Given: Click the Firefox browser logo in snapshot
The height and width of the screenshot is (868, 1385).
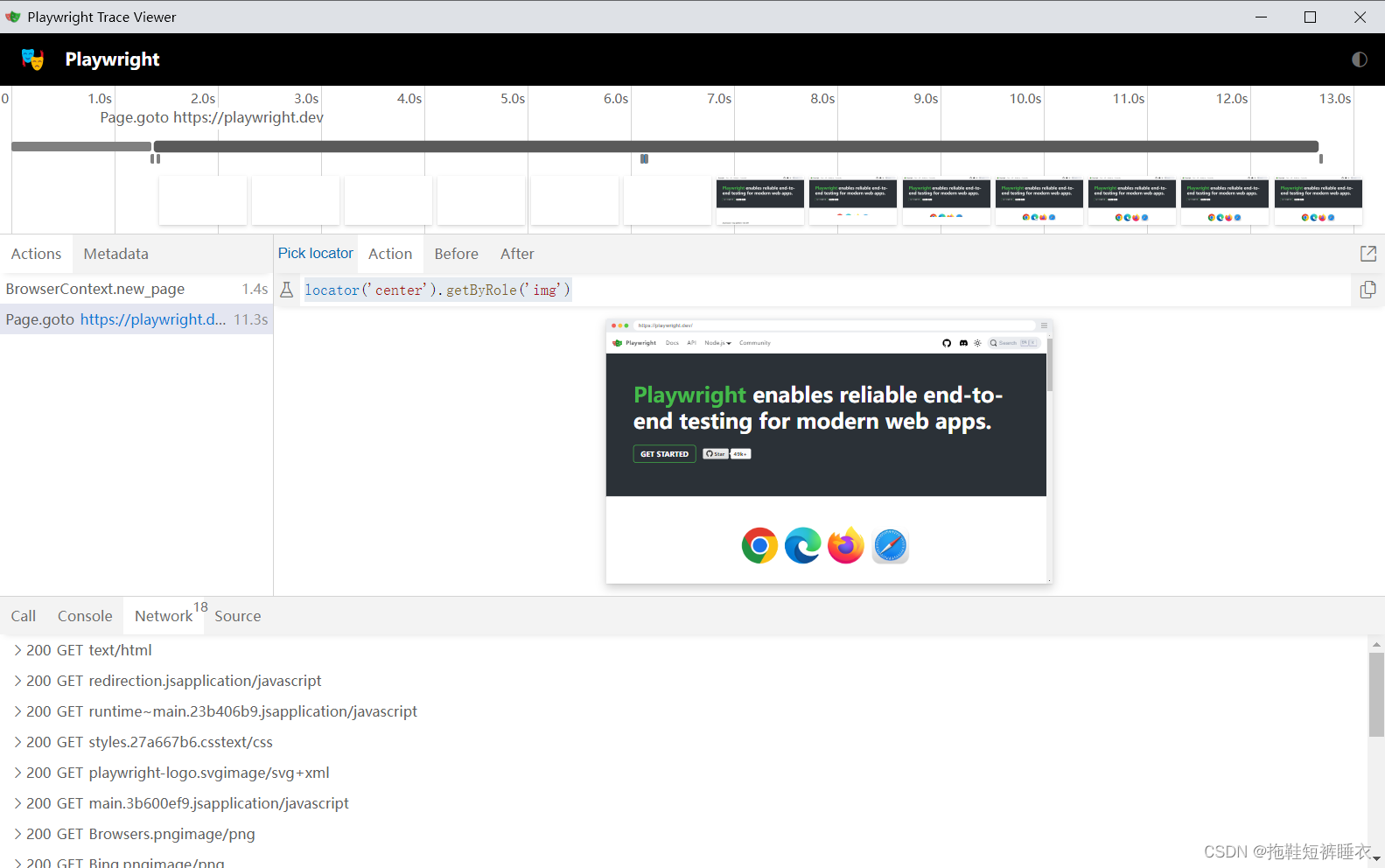Looking at the screenshot, I should coord(846,546).
